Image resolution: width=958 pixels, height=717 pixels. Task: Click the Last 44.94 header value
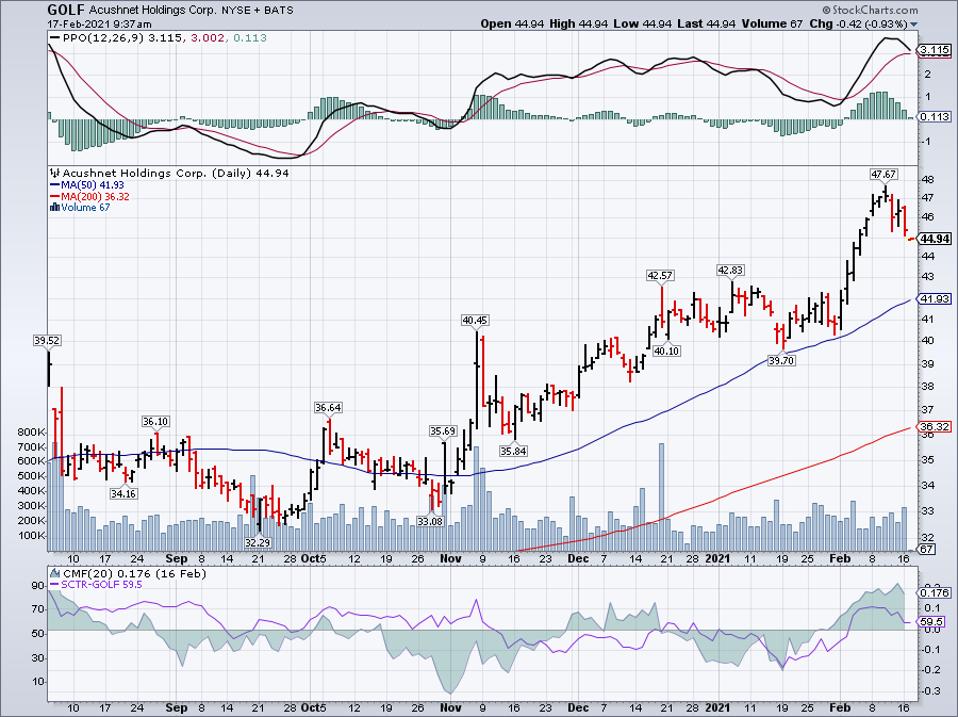pos(704,24)
